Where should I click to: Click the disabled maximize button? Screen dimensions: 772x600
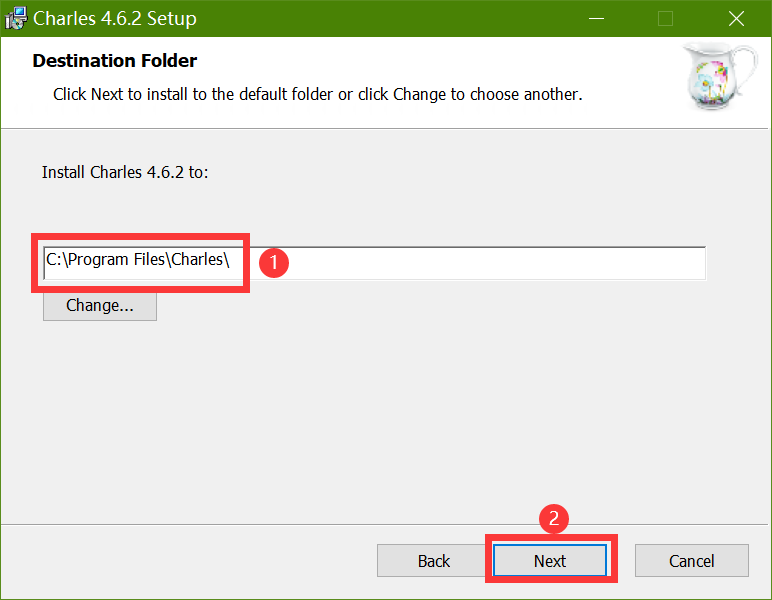click(665, 19)
